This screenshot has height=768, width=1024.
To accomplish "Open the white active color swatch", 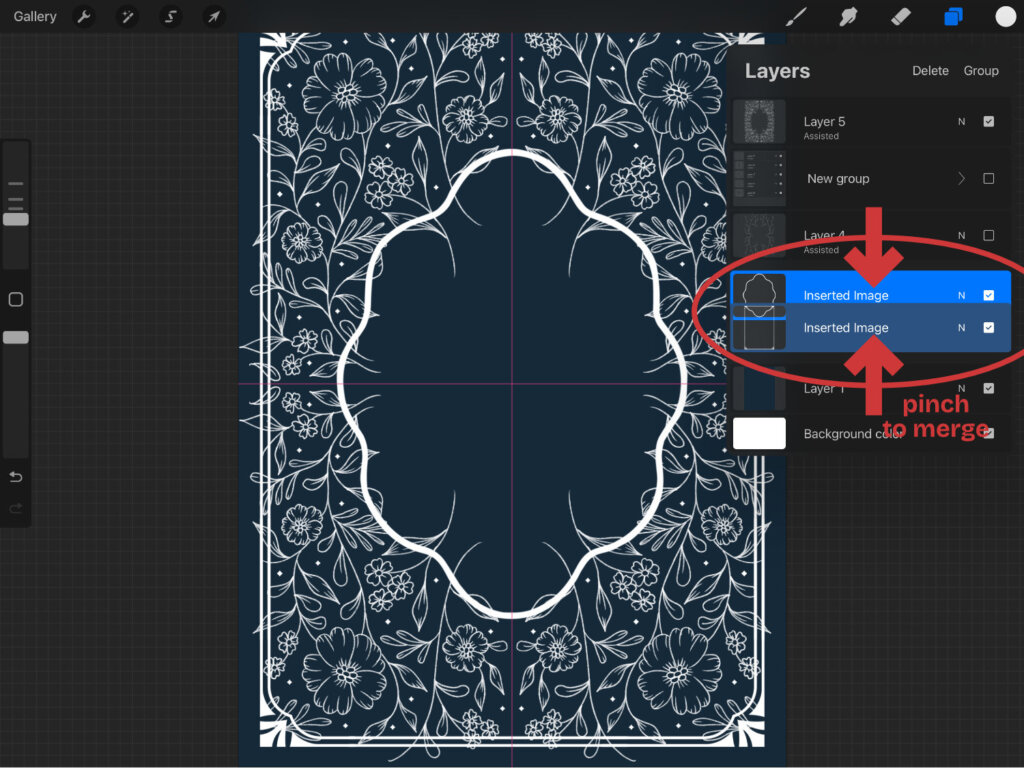I will [x=1005, y=17].
